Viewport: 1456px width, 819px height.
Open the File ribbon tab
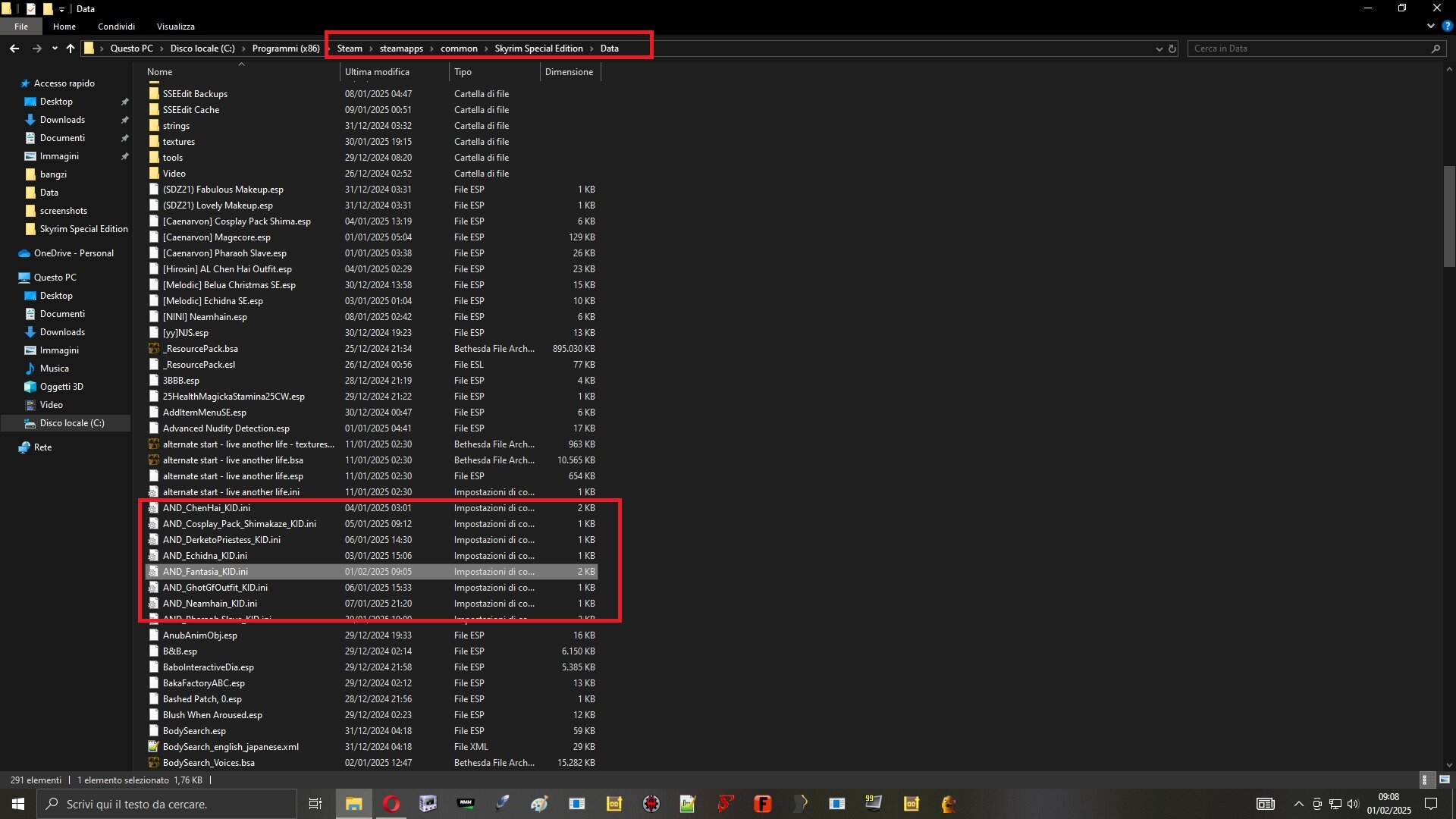pyautogui.click(x=21, y=27)
